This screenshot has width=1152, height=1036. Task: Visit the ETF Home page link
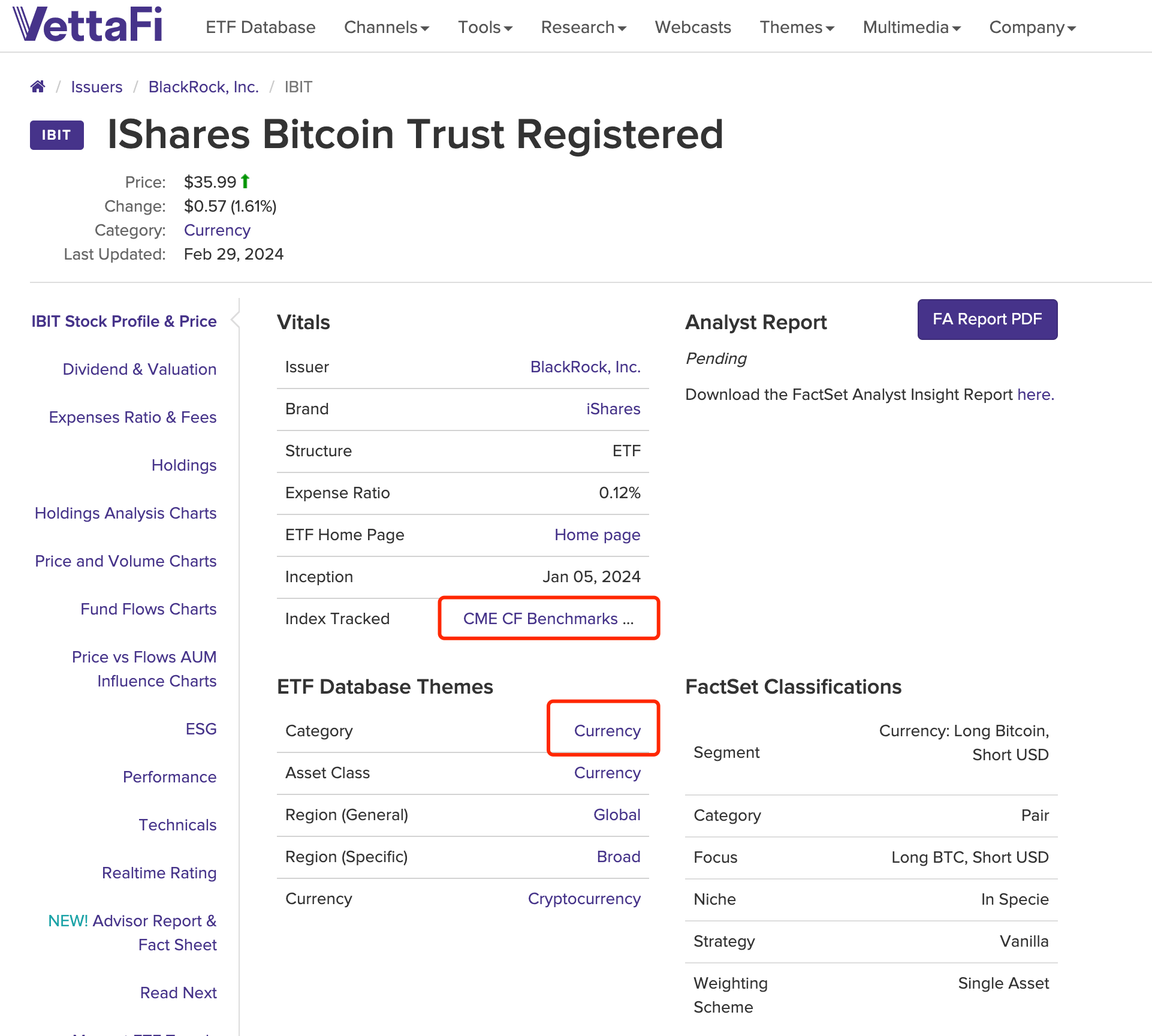coord(597,535)
